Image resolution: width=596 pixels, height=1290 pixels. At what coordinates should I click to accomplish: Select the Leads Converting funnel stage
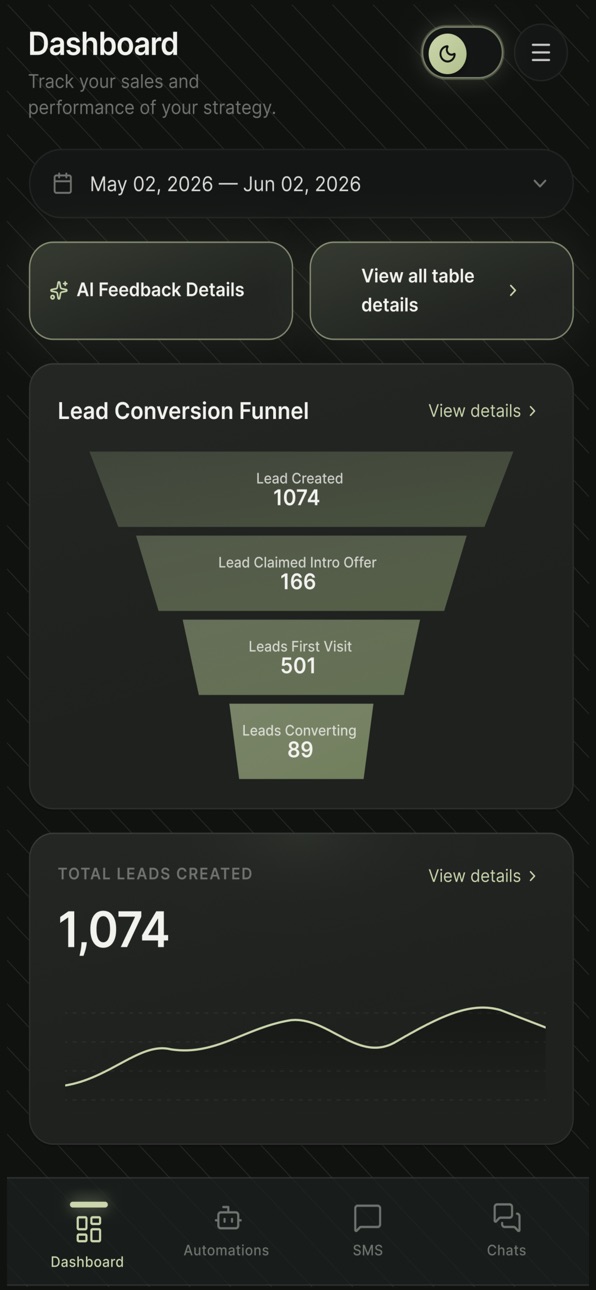[301, 741]
